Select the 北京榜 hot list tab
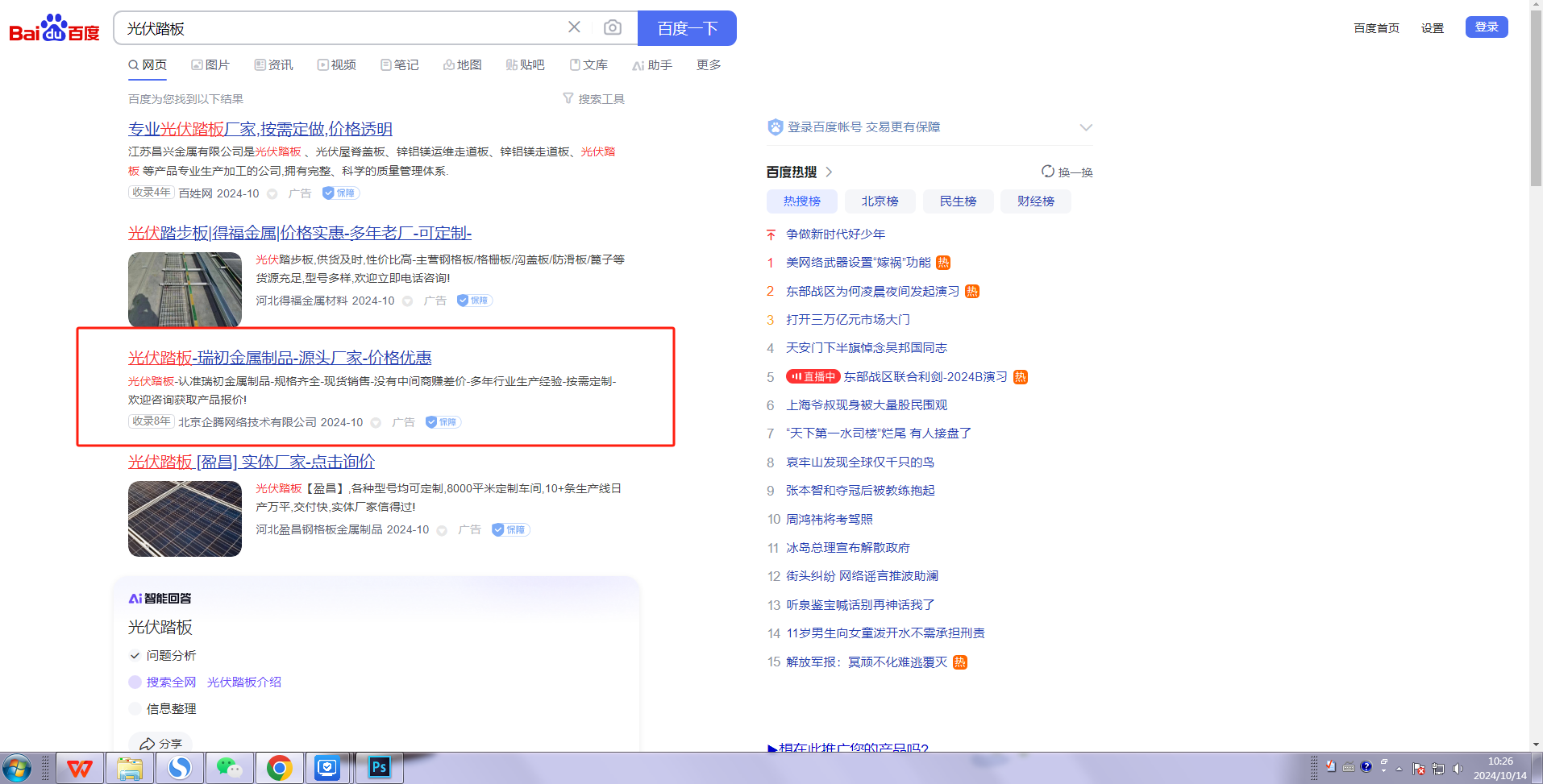The image size is (1543, 784). coord(880,201)
